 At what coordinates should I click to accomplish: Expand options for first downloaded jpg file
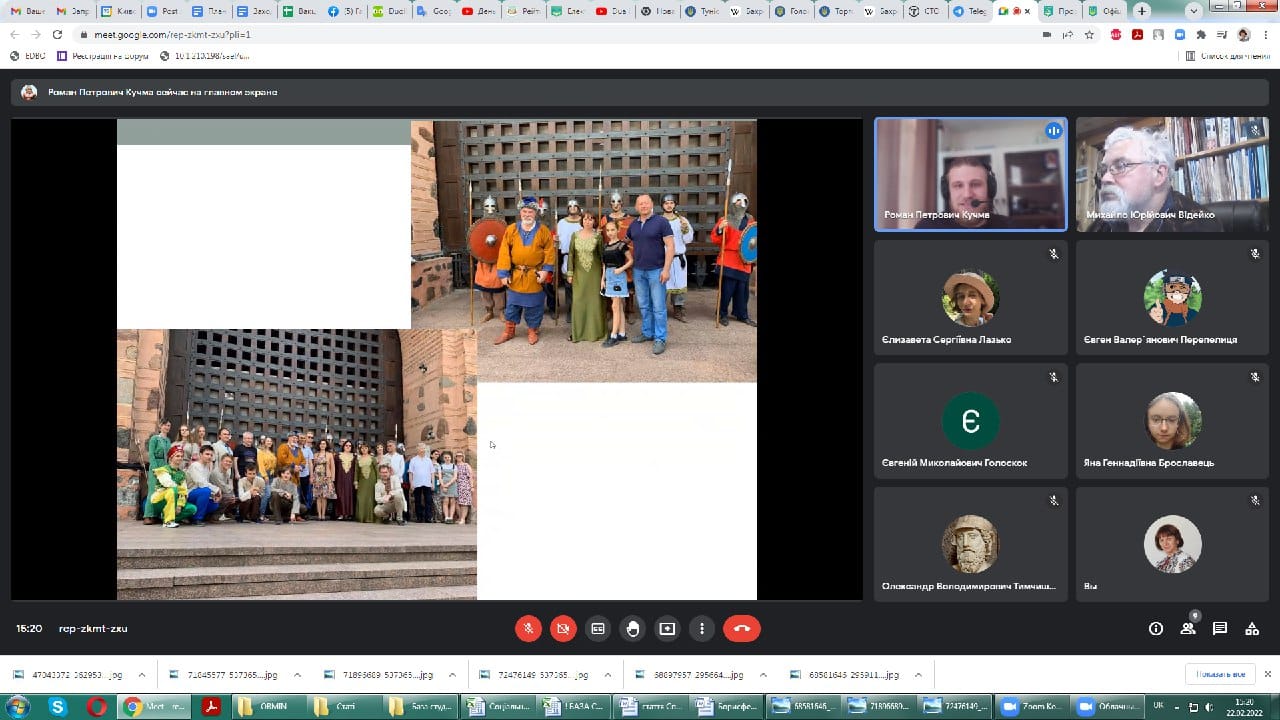pyautogui.click(x=141, y=675)
